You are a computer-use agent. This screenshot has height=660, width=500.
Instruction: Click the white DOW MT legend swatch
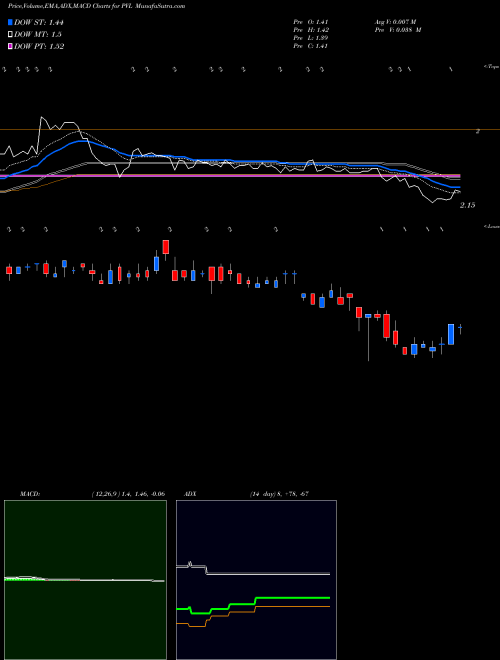click(x=11, y=34)
